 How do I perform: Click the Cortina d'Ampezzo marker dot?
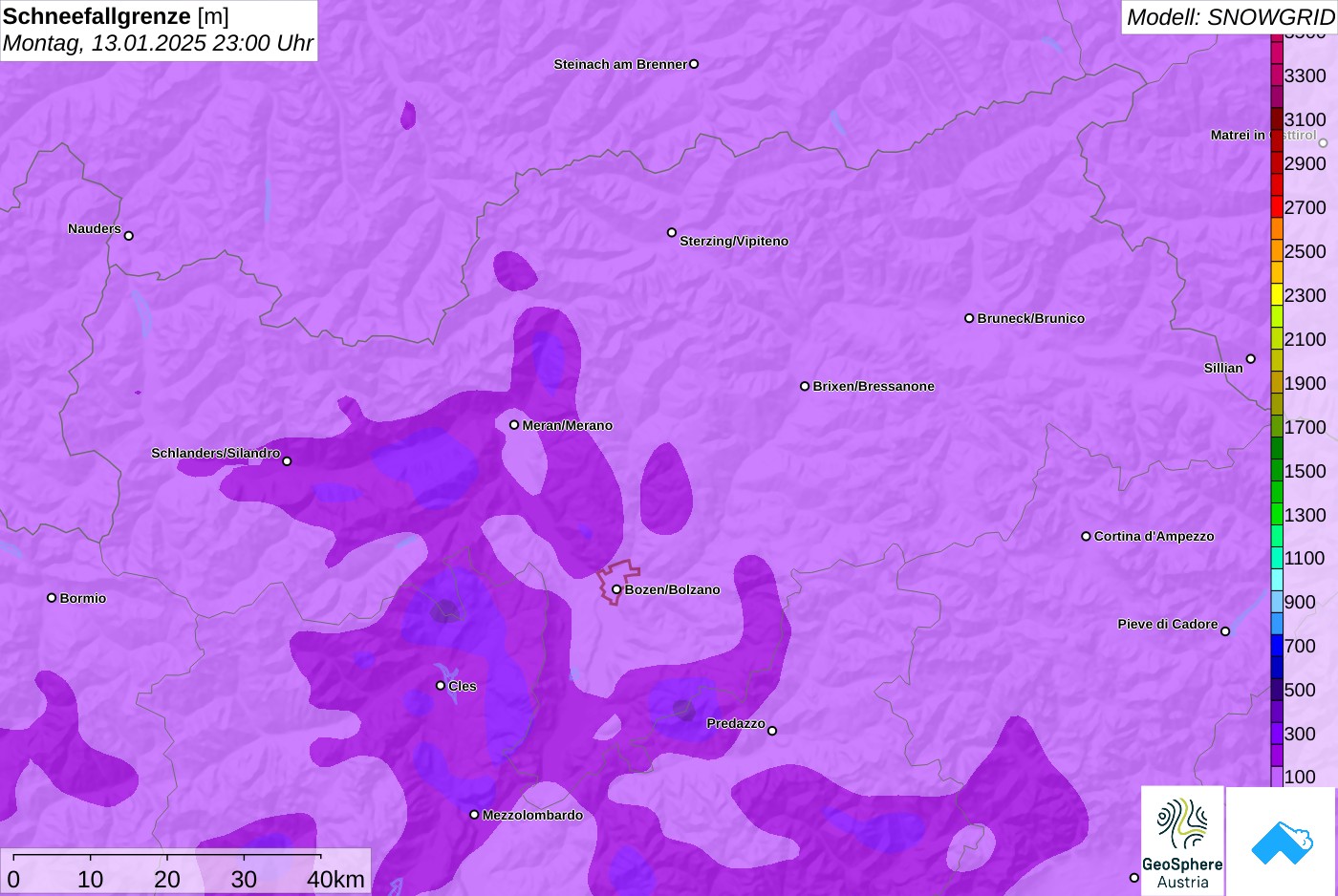[1086, 536]
